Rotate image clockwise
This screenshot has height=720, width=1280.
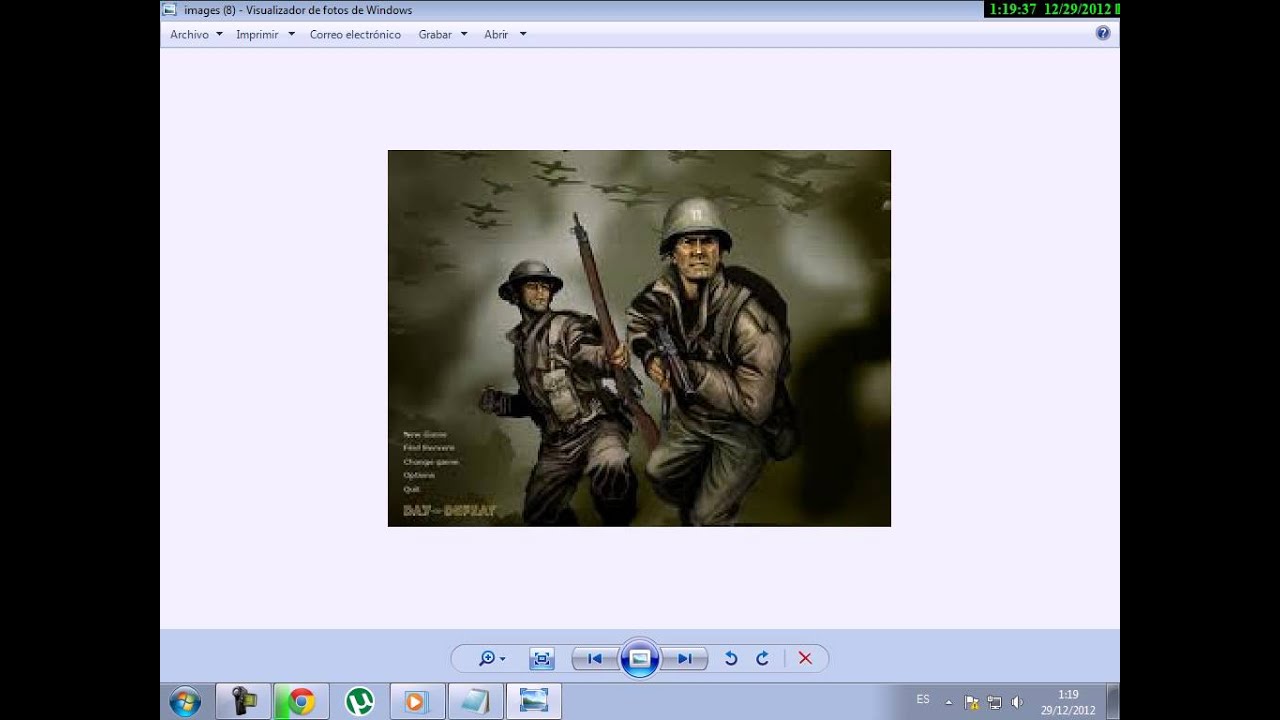[x=762, y=658]
